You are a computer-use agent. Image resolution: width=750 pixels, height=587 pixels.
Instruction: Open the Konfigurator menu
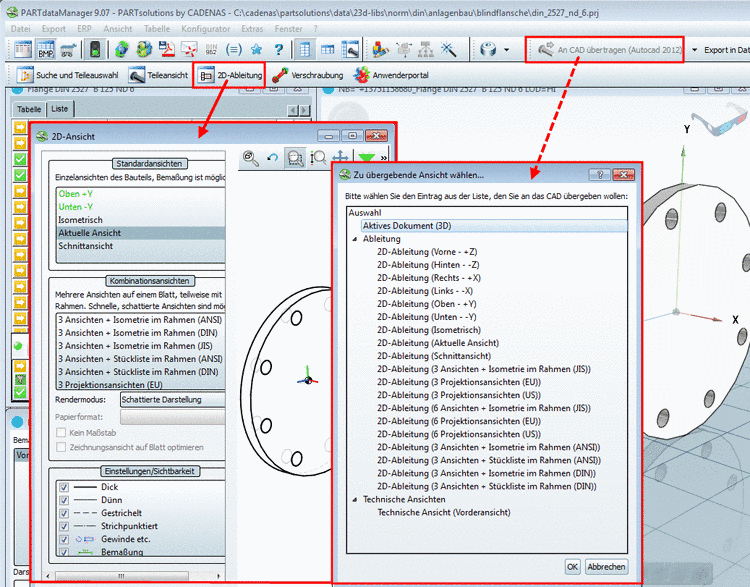point(206,29)
